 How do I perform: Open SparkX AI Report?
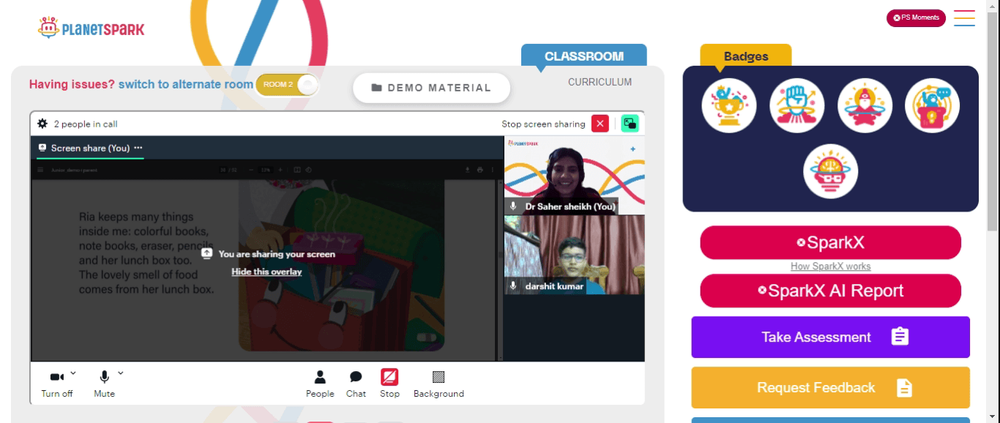pyautogui.click(x=830, y=291)
